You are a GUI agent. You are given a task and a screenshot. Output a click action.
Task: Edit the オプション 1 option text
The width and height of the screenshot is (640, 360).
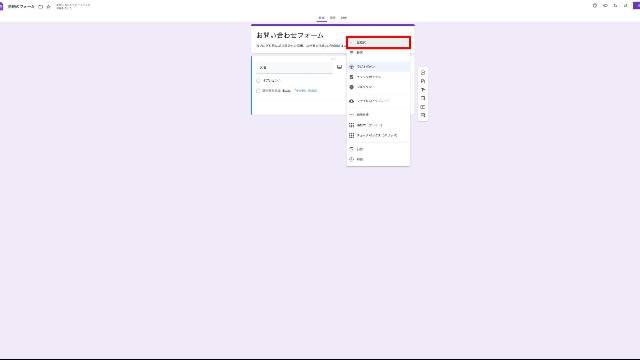pos(271,81)
